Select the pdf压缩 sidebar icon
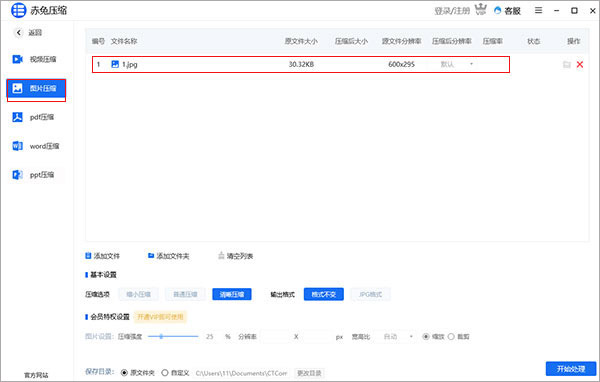Viewport: 600px width, 382px height. coord(18,117)
